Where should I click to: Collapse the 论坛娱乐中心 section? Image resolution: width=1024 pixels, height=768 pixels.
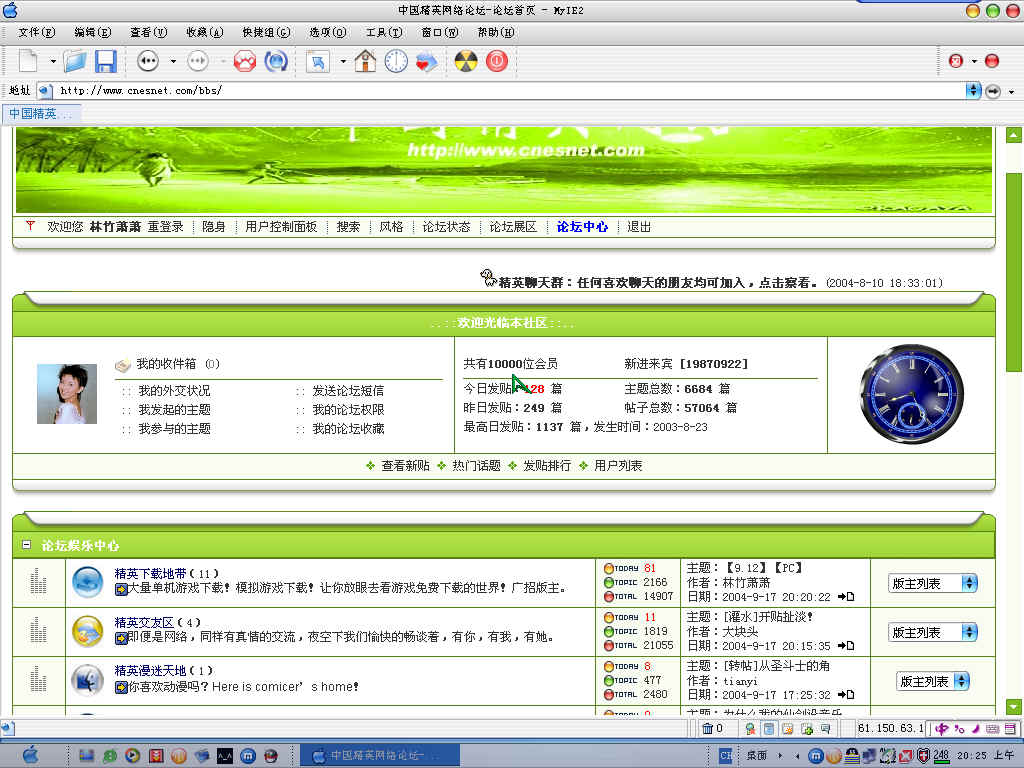(26, 544)
